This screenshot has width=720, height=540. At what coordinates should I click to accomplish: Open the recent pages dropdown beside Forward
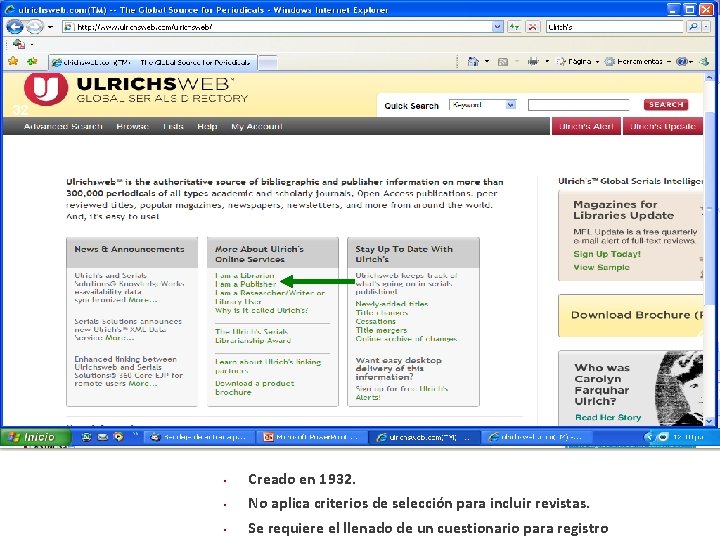tap(51, 27)
